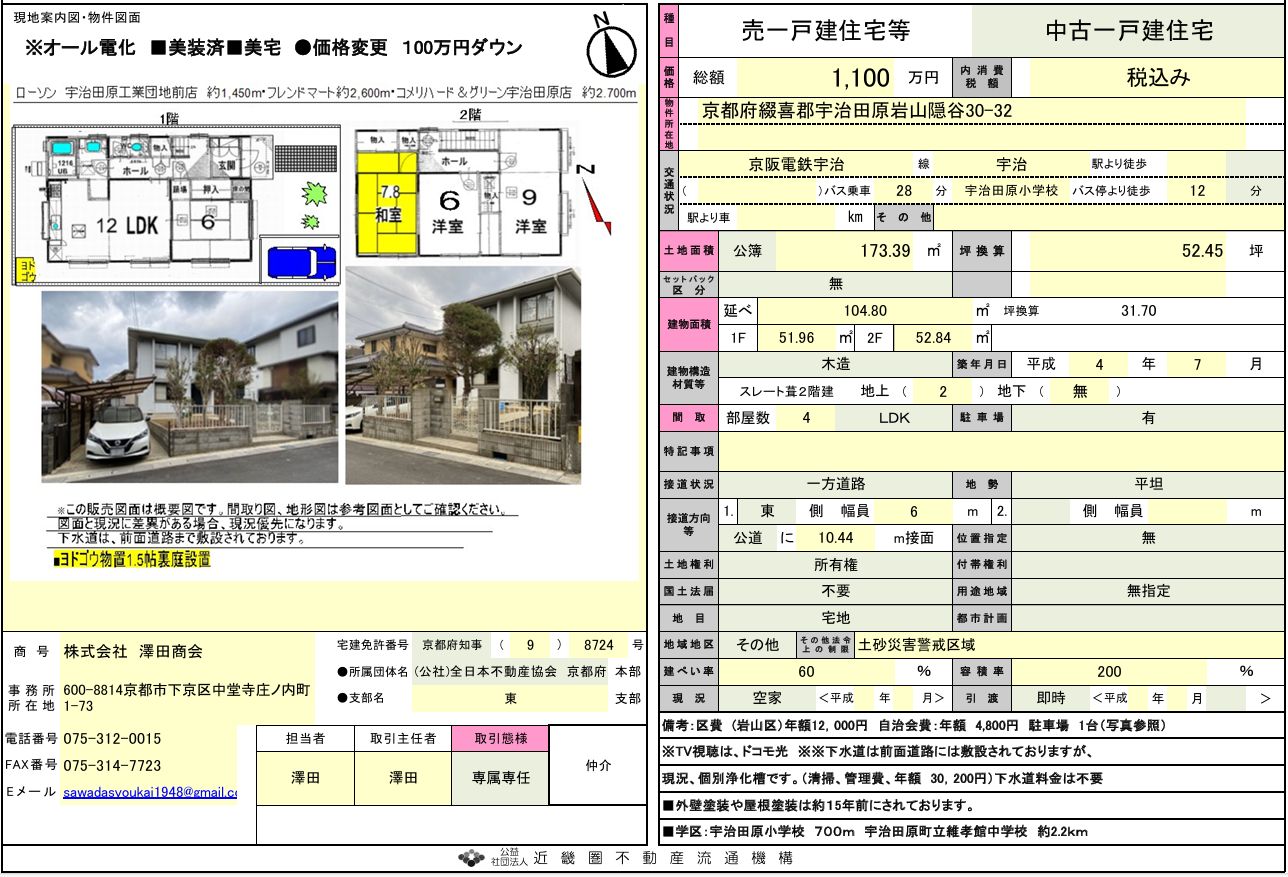Viewport: 1288px width, 877px height.
Task: Click the 外壁塗装や屋根塗装 remarks line
Action: pos(817,805)
